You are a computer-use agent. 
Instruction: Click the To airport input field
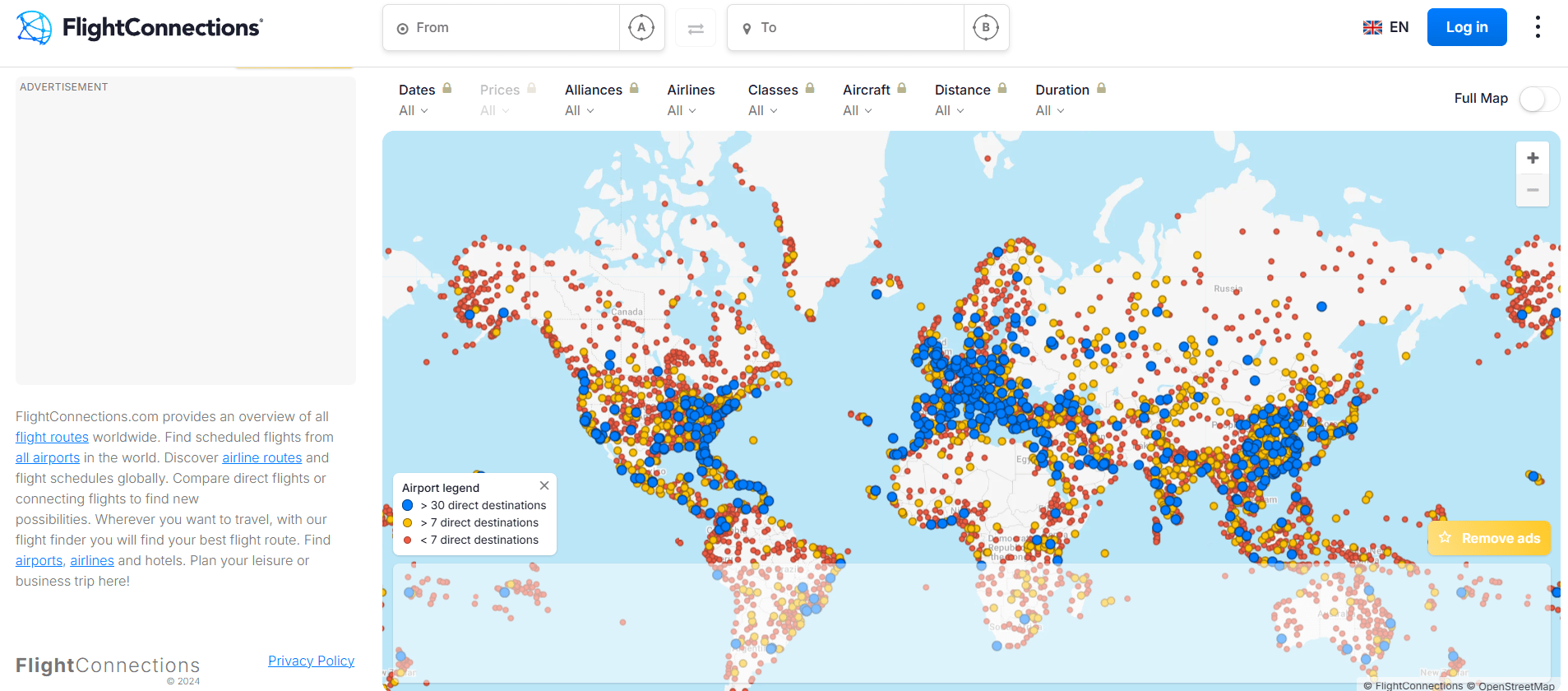[x=846, y=28]
